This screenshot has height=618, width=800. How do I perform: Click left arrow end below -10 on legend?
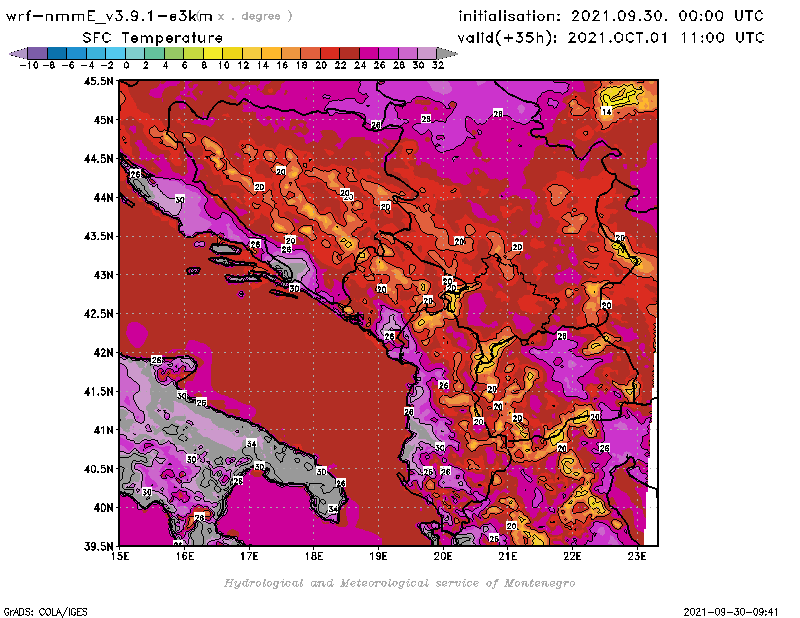[19, 54]
